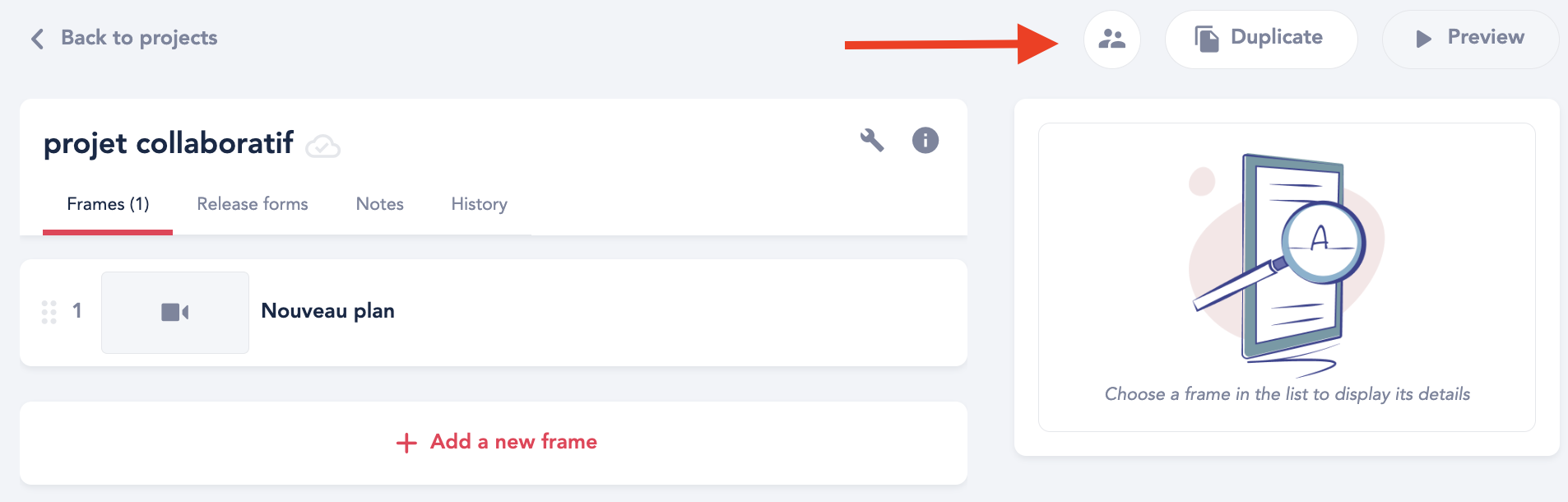1568x502 pixels.
Task: Click the back chevron arrow
Action: (x=37, y=39)
